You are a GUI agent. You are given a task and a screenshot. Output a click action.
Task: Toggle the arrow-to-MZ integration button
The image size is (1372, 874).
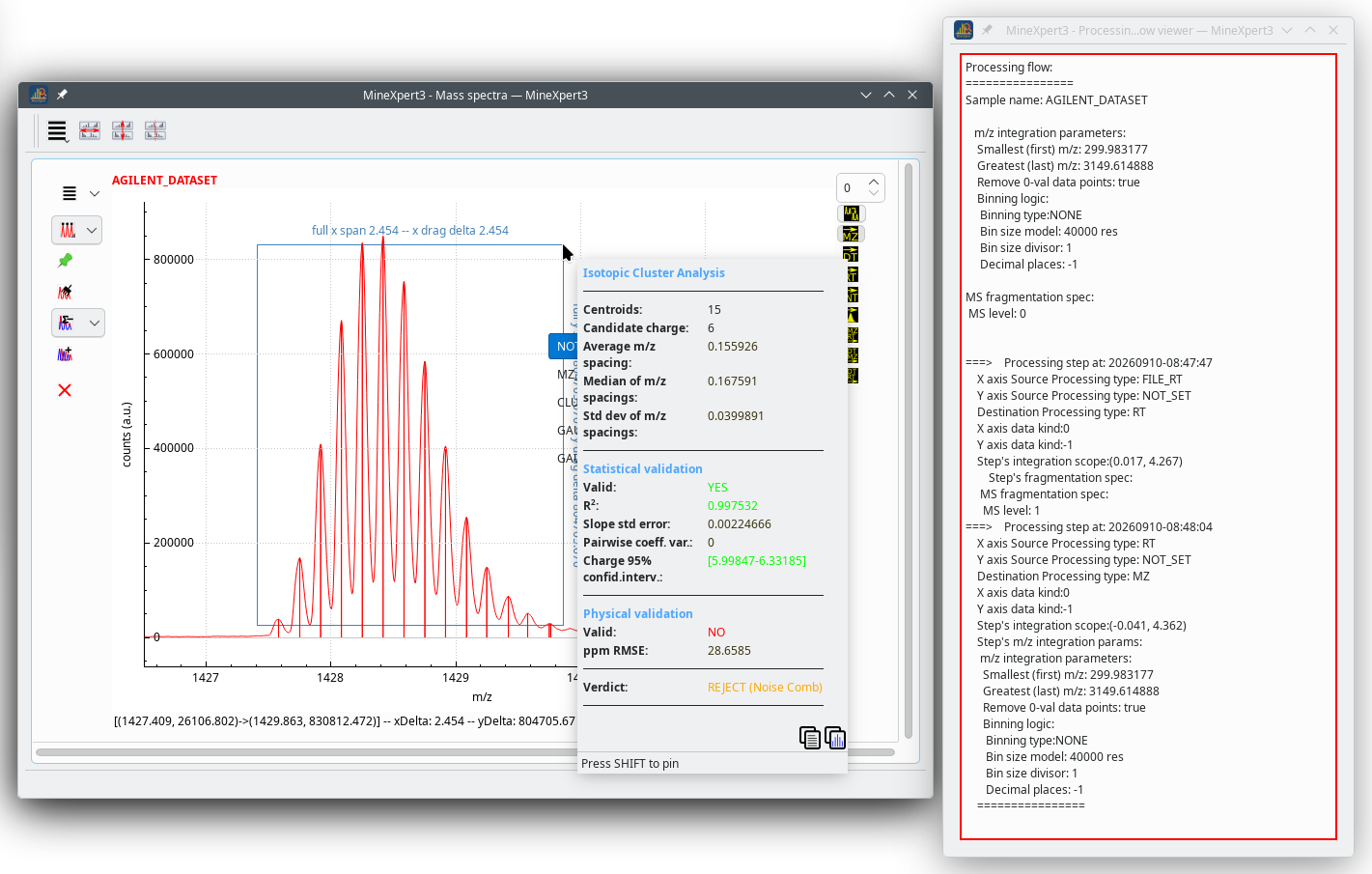coord(851,234)
